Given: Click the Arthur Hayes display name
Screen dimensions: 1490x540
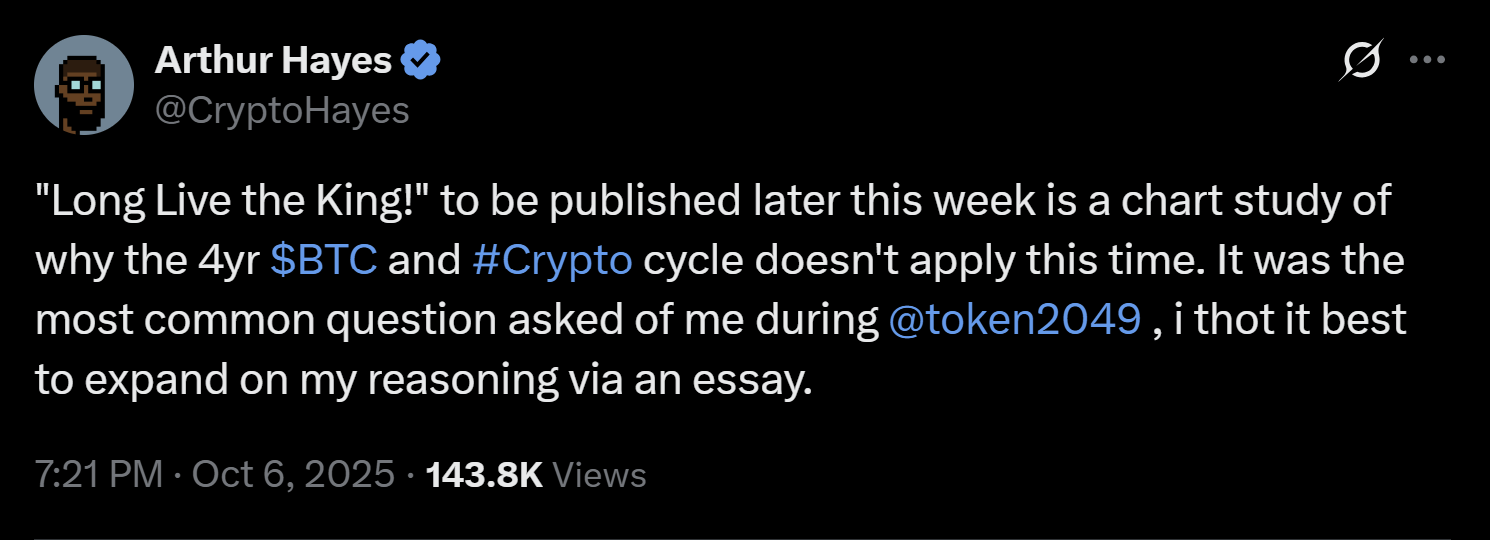Looking at the screenshot, I should pyautogui.click(x=273, y=62).
